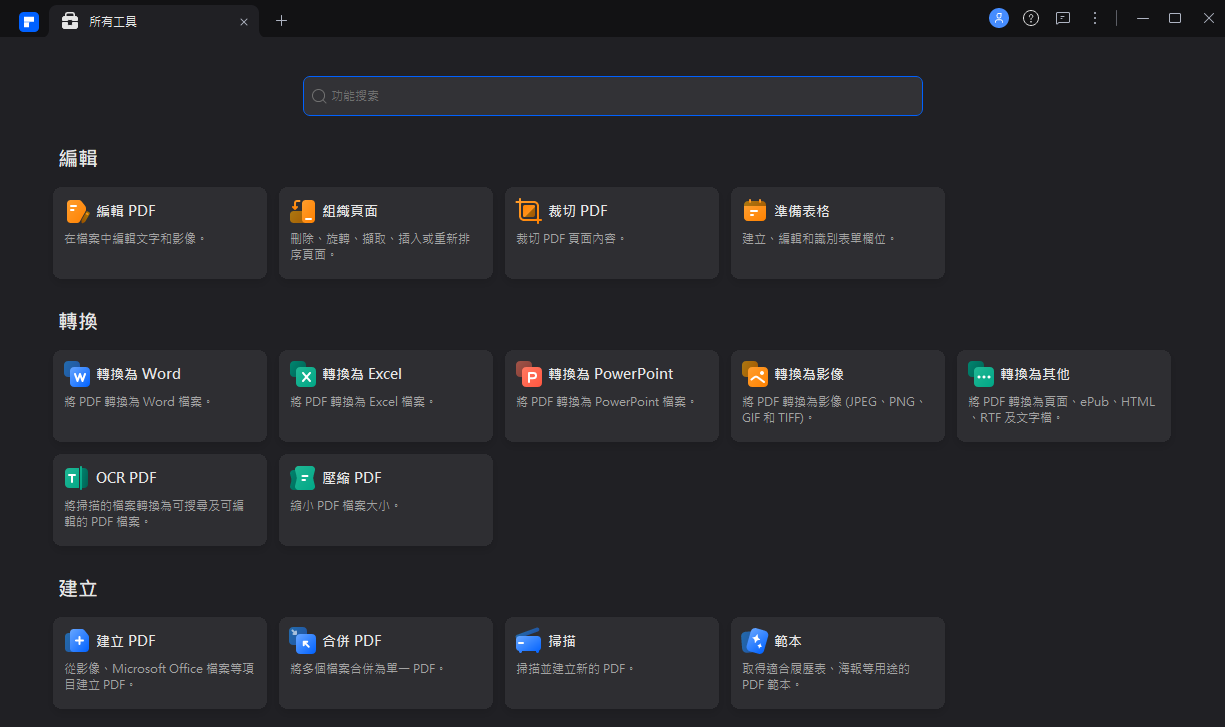
Task: Add a new tab with plus button
Action: [x=281, y=20]
